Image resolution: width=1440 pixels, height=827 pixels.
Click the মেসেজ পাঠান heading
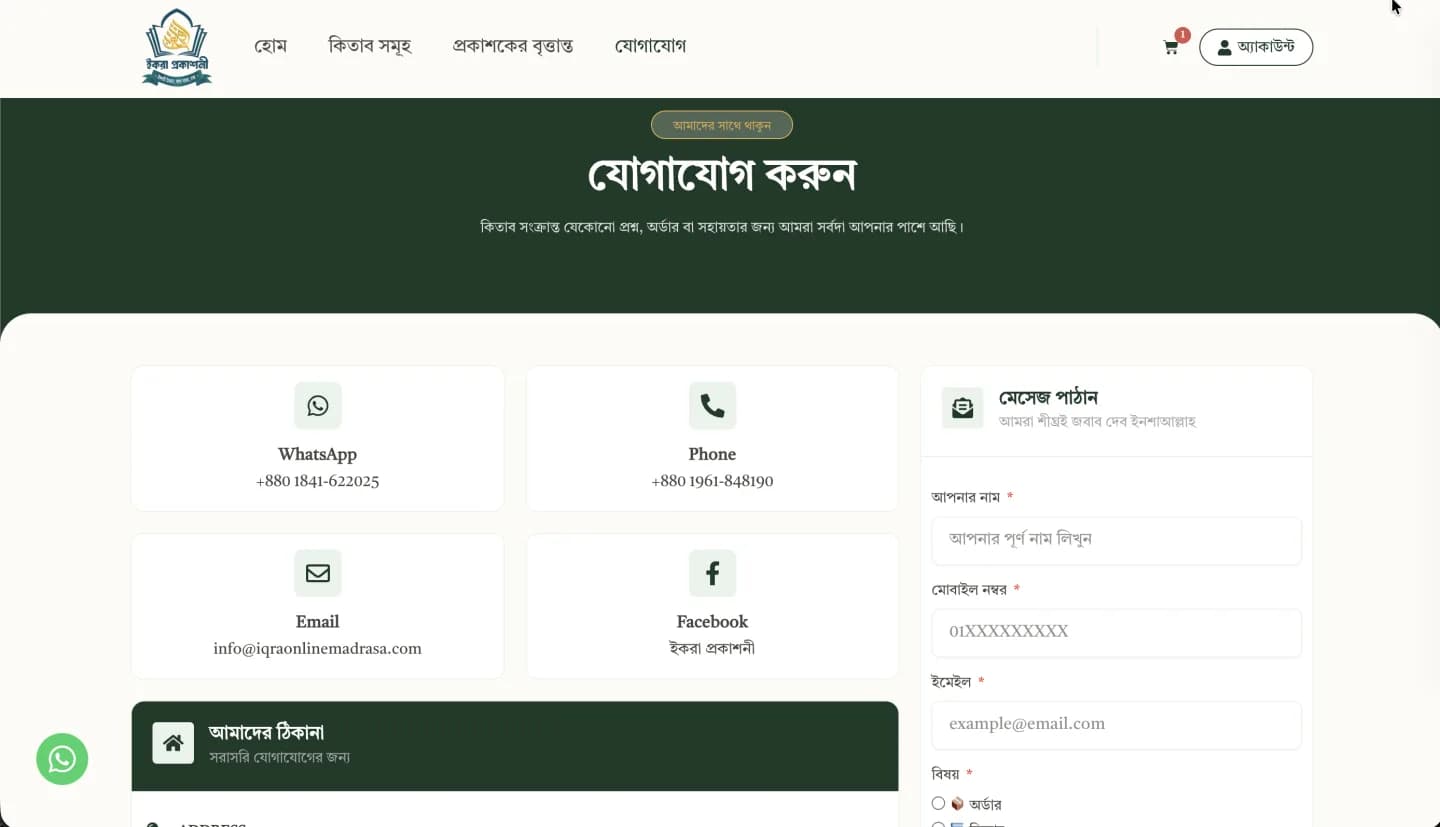[1049, 398]
